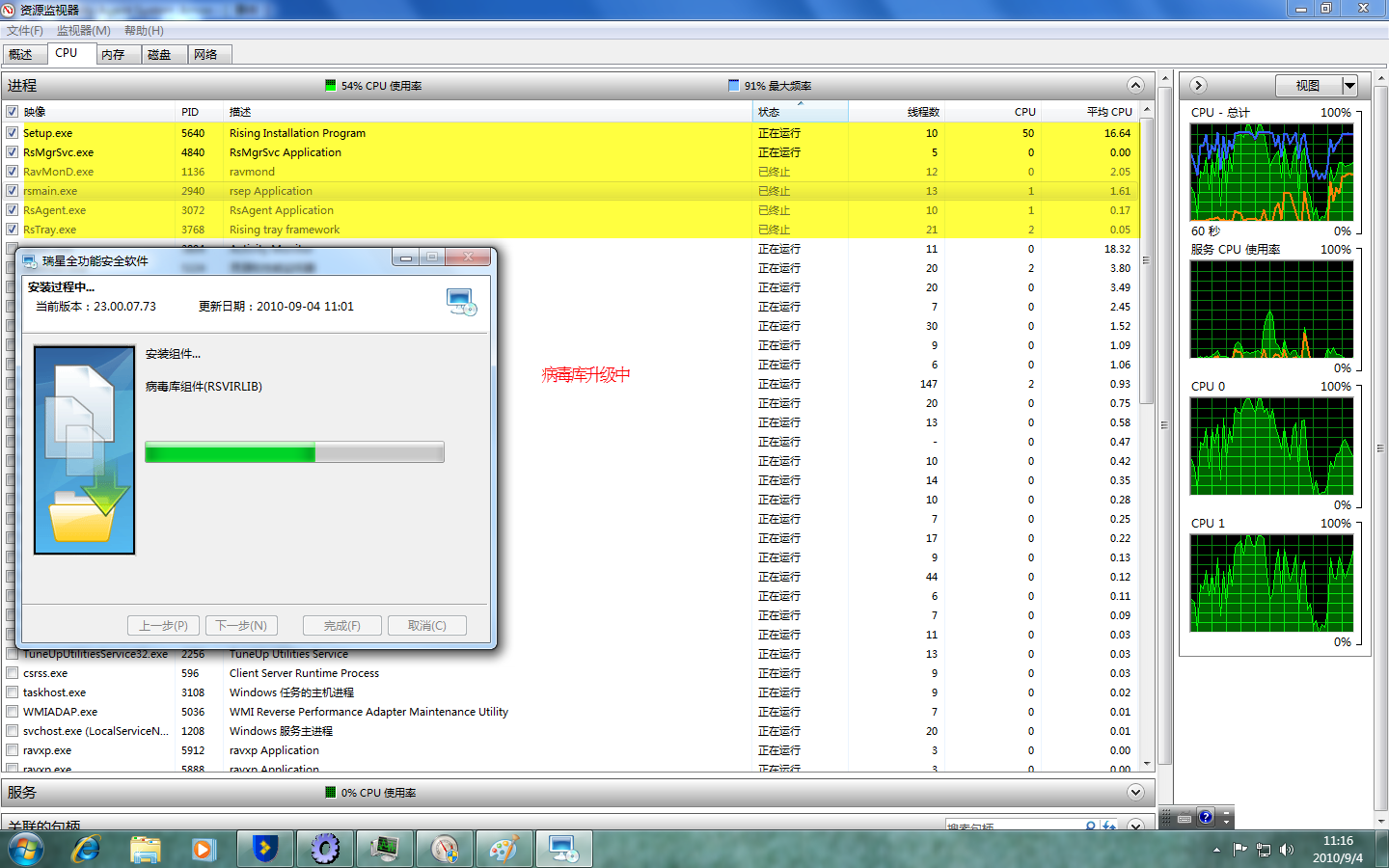Click the process list scroll-down arrow
This screenshot has width=1389, height=868.
[x=1147, y=764]
